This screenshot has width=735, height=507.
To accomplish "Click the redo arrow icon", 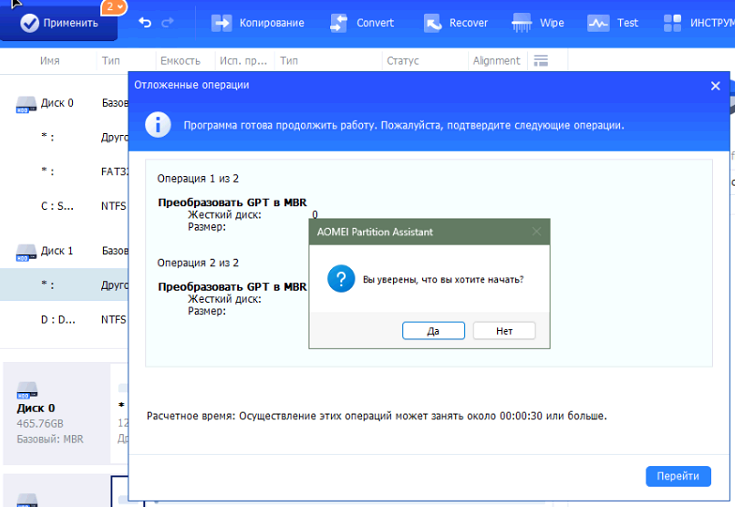I will [168, 22].
